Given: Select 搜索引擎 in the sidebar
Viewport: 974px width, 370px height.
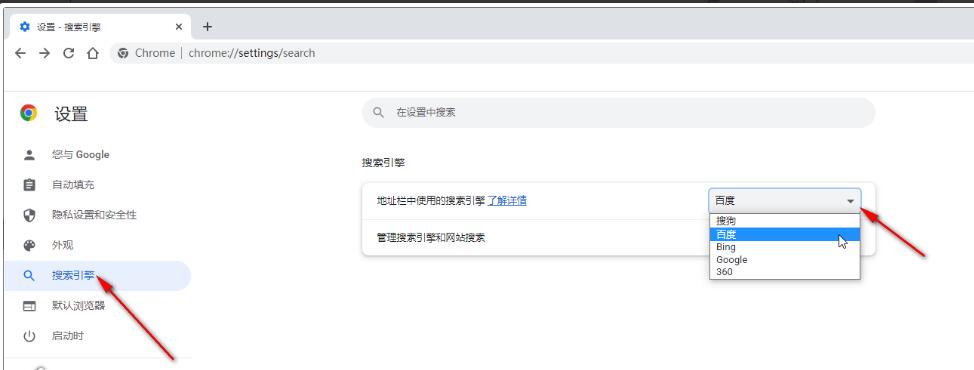Looking at the screenshot, I should (97, 276).
